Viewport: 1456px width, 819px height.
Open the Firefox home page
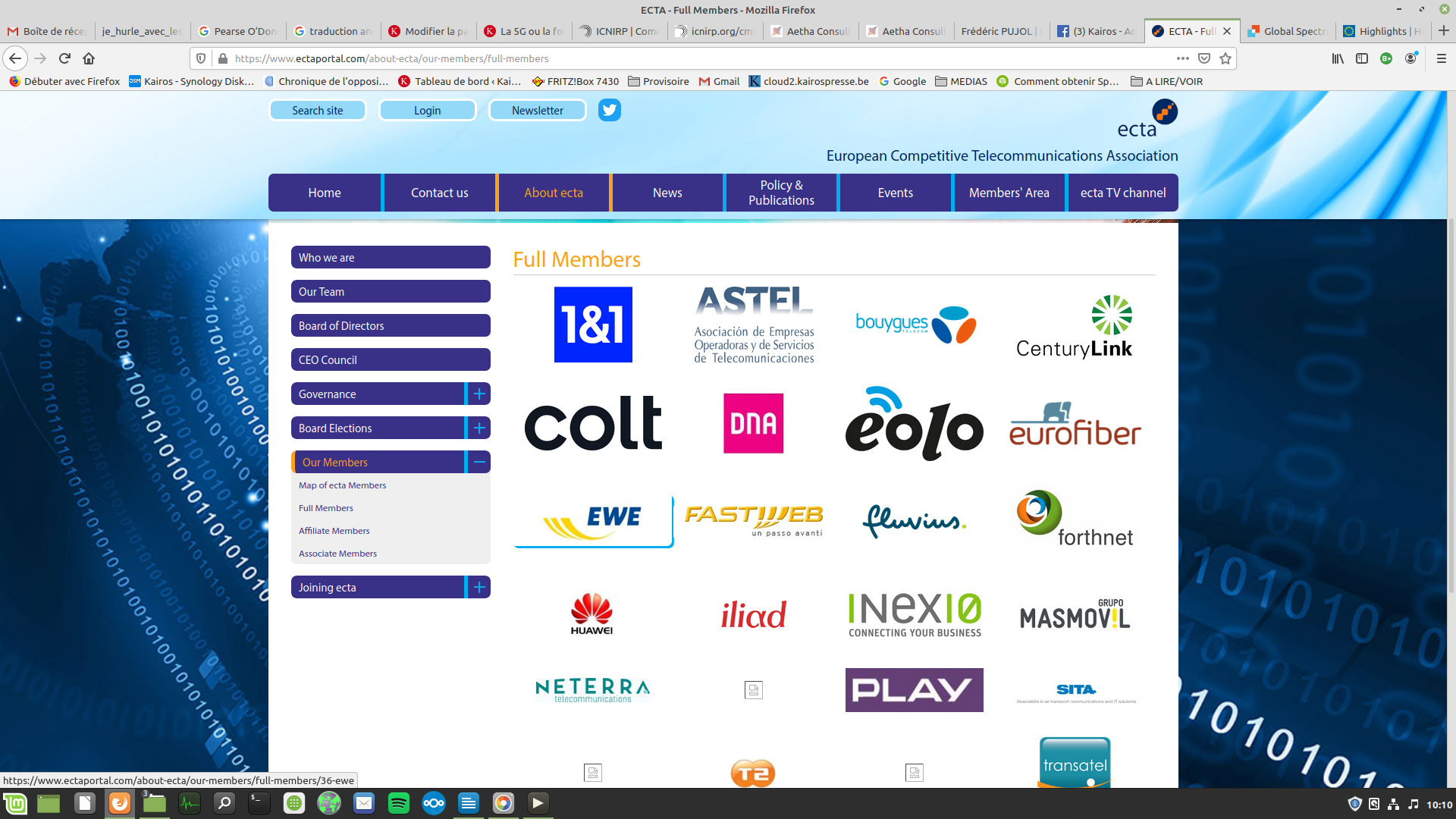(x=89, y=58)
